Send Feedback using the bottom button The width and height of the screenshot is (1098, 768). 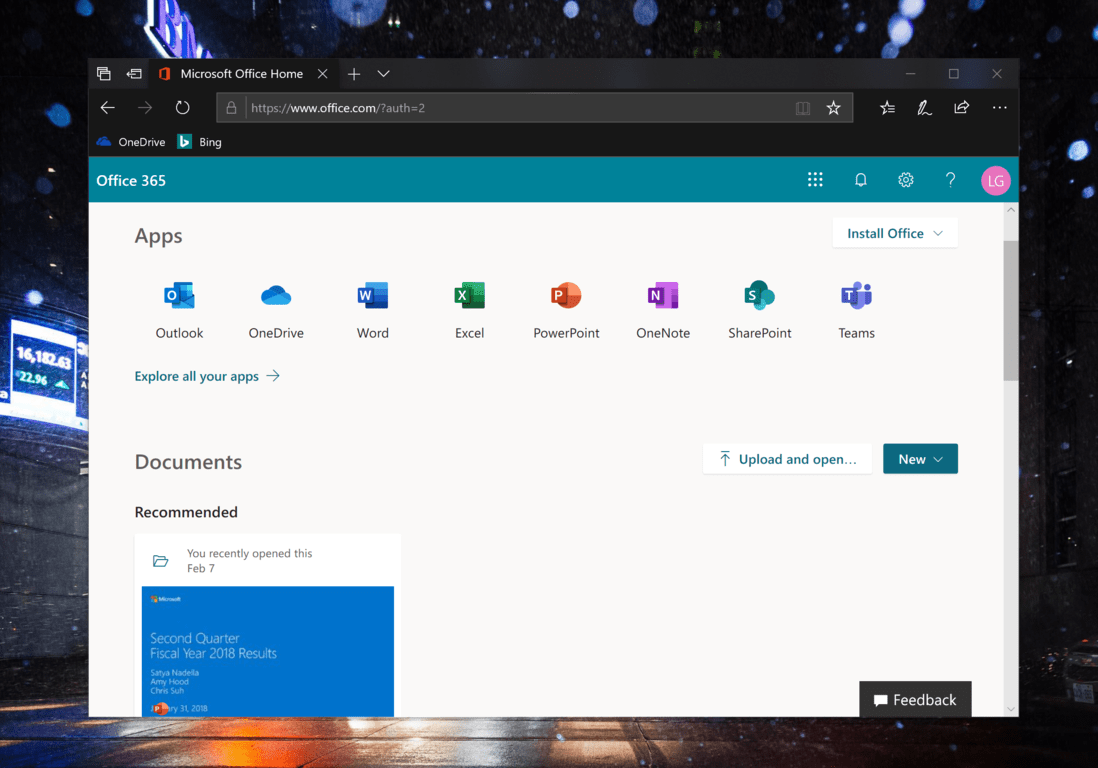915,699
